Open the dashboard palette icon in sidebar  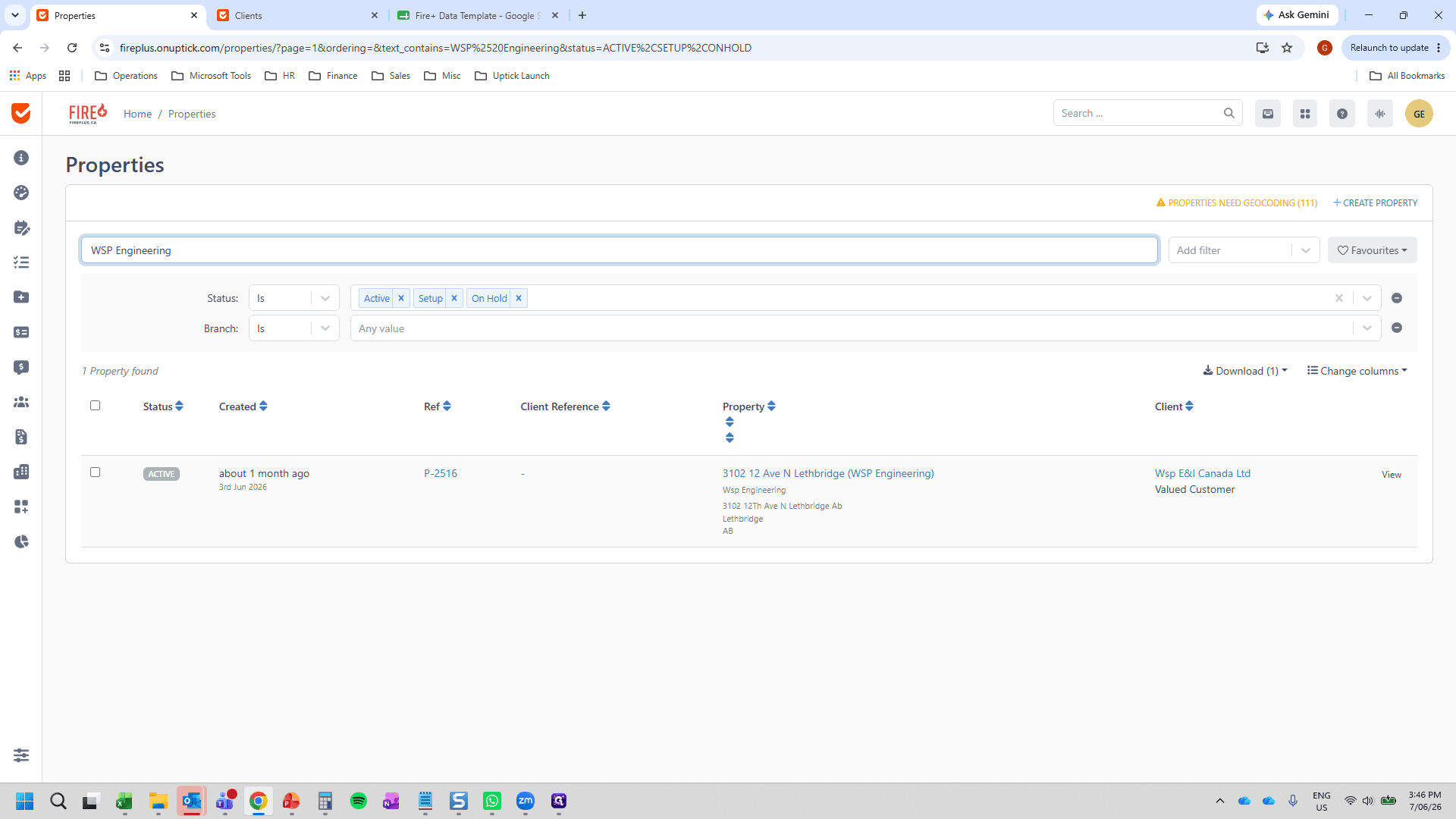pyautogui.click(x=21, y=193)
